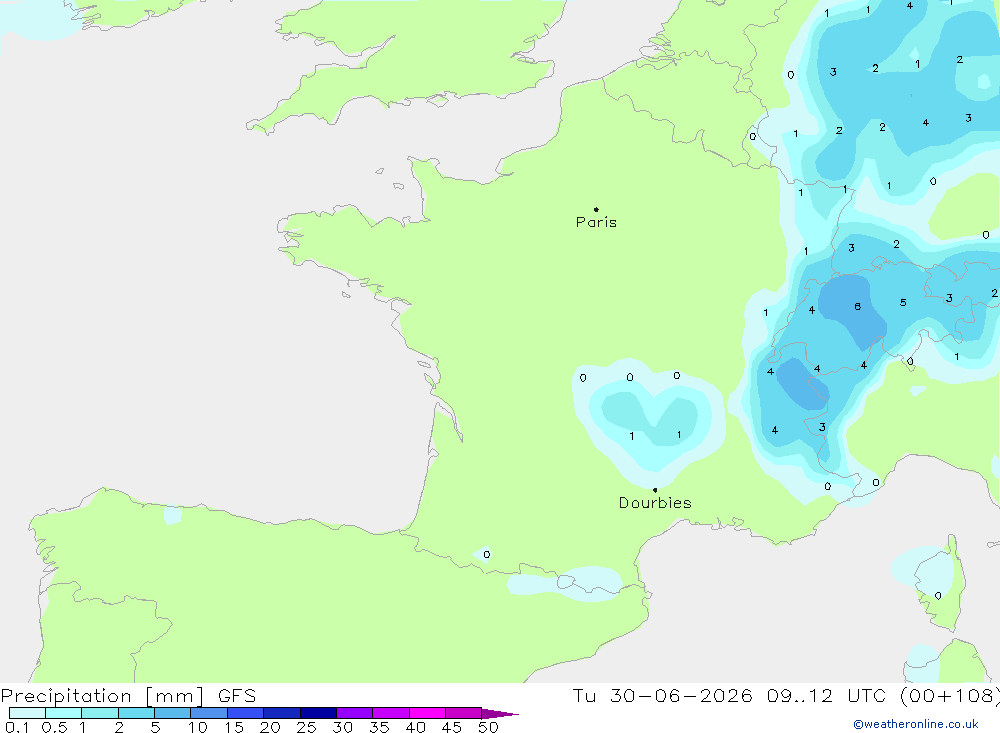Click the legend scale label 45
Viewport: 1000px width, 733px height.
452,727
